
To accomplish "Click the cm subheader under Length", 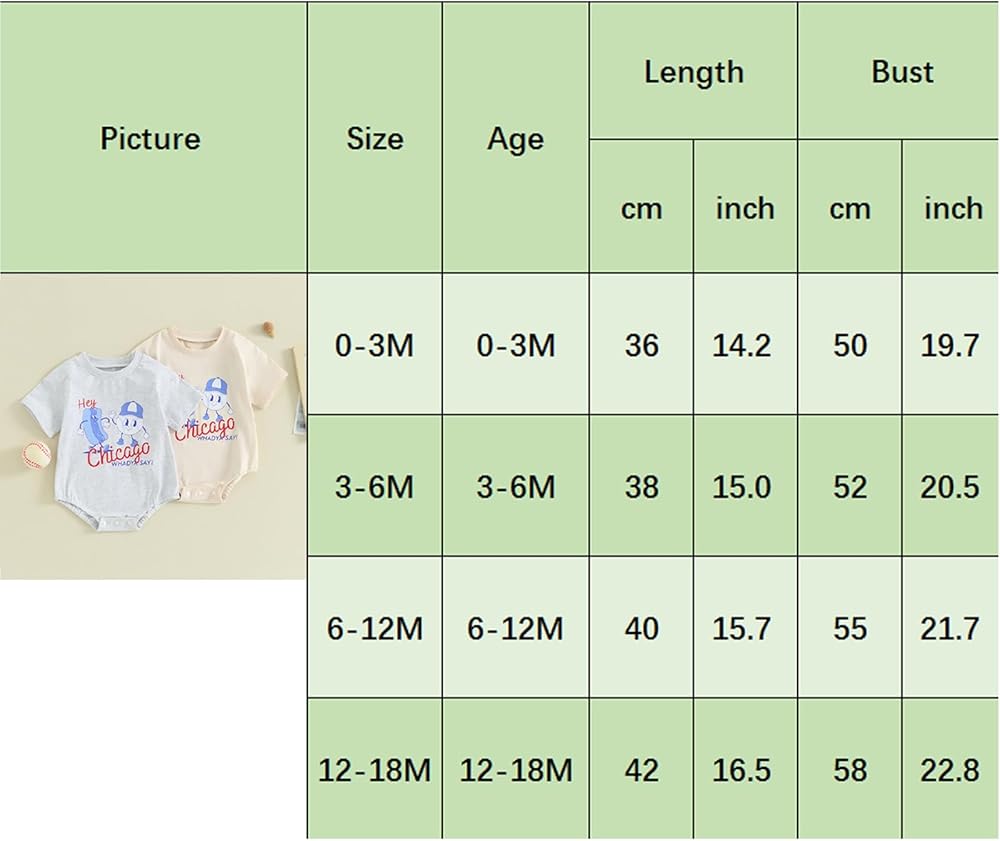I will click(641, 208).
